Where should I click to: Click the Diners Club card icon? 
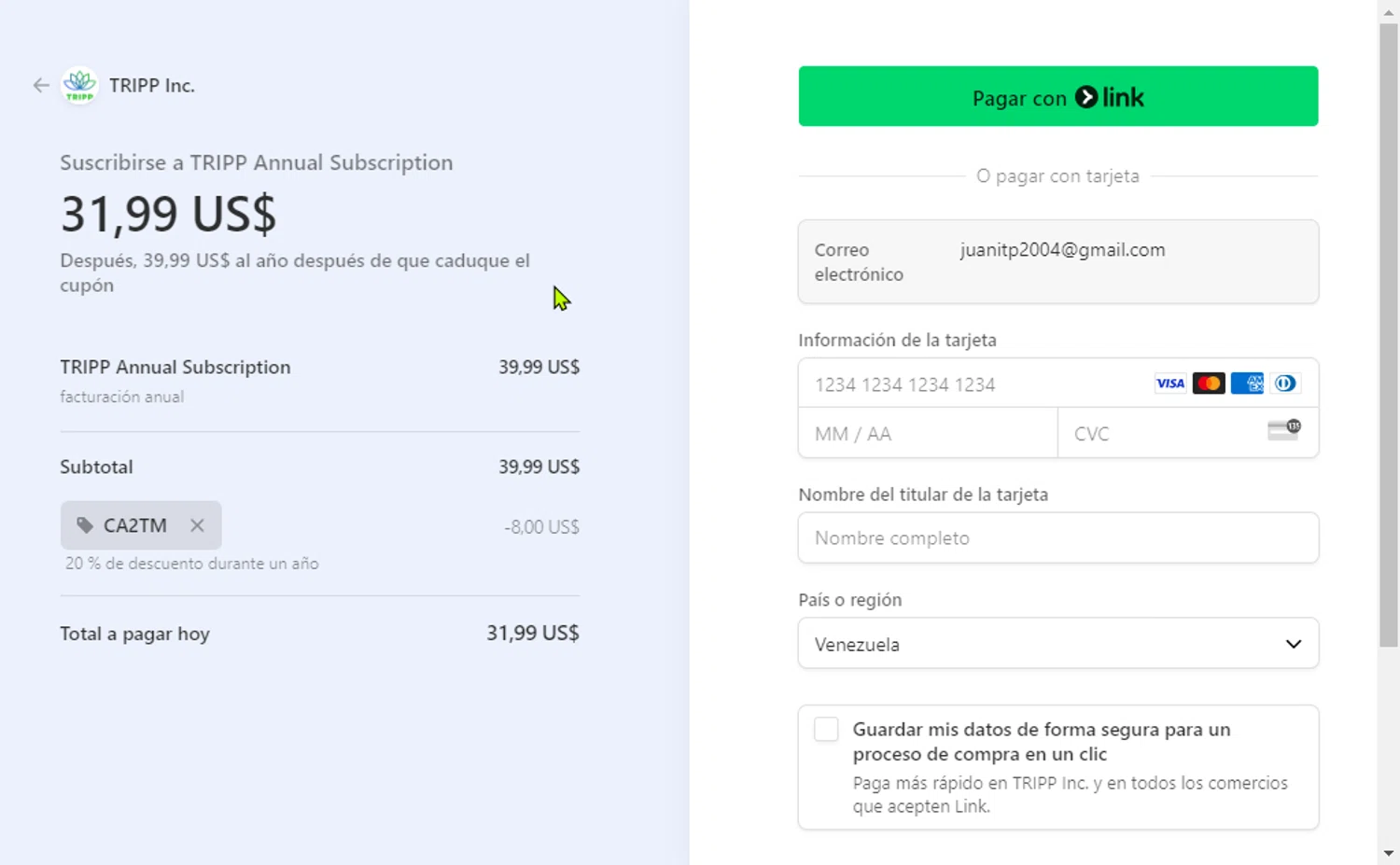tap(1285, 384)
